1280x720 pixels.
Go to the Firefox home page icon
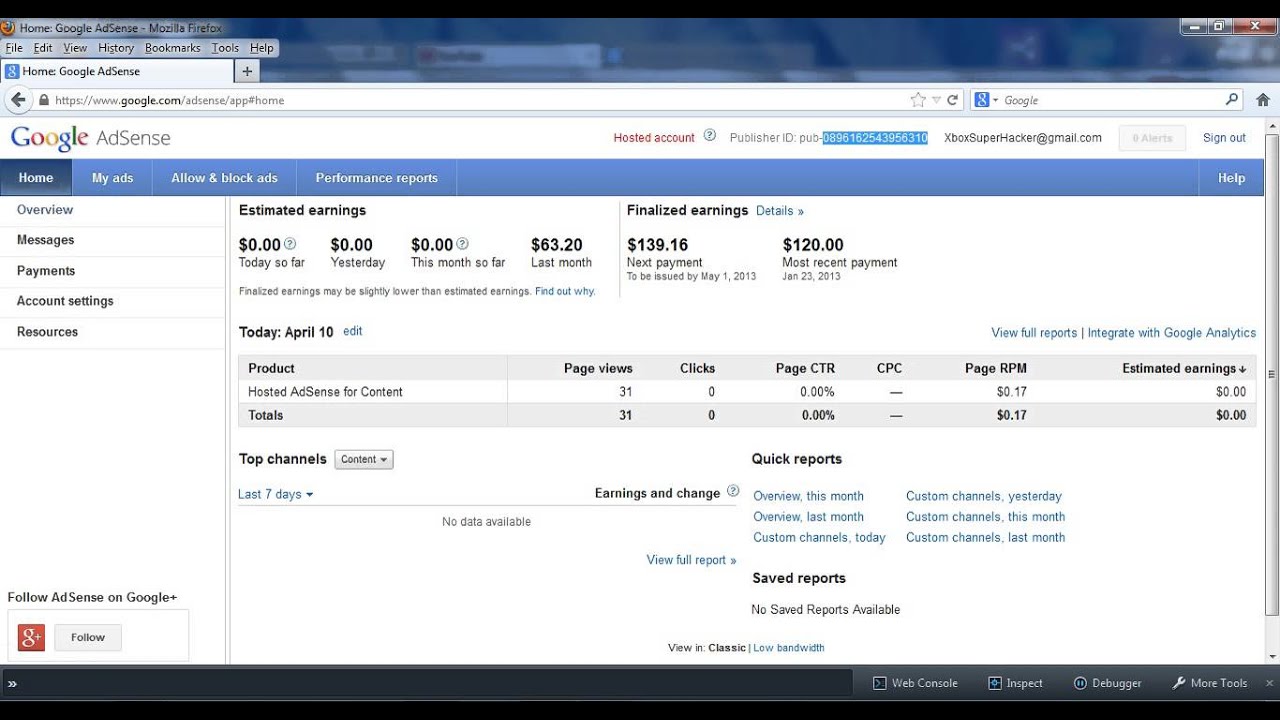coord(1263,100)
